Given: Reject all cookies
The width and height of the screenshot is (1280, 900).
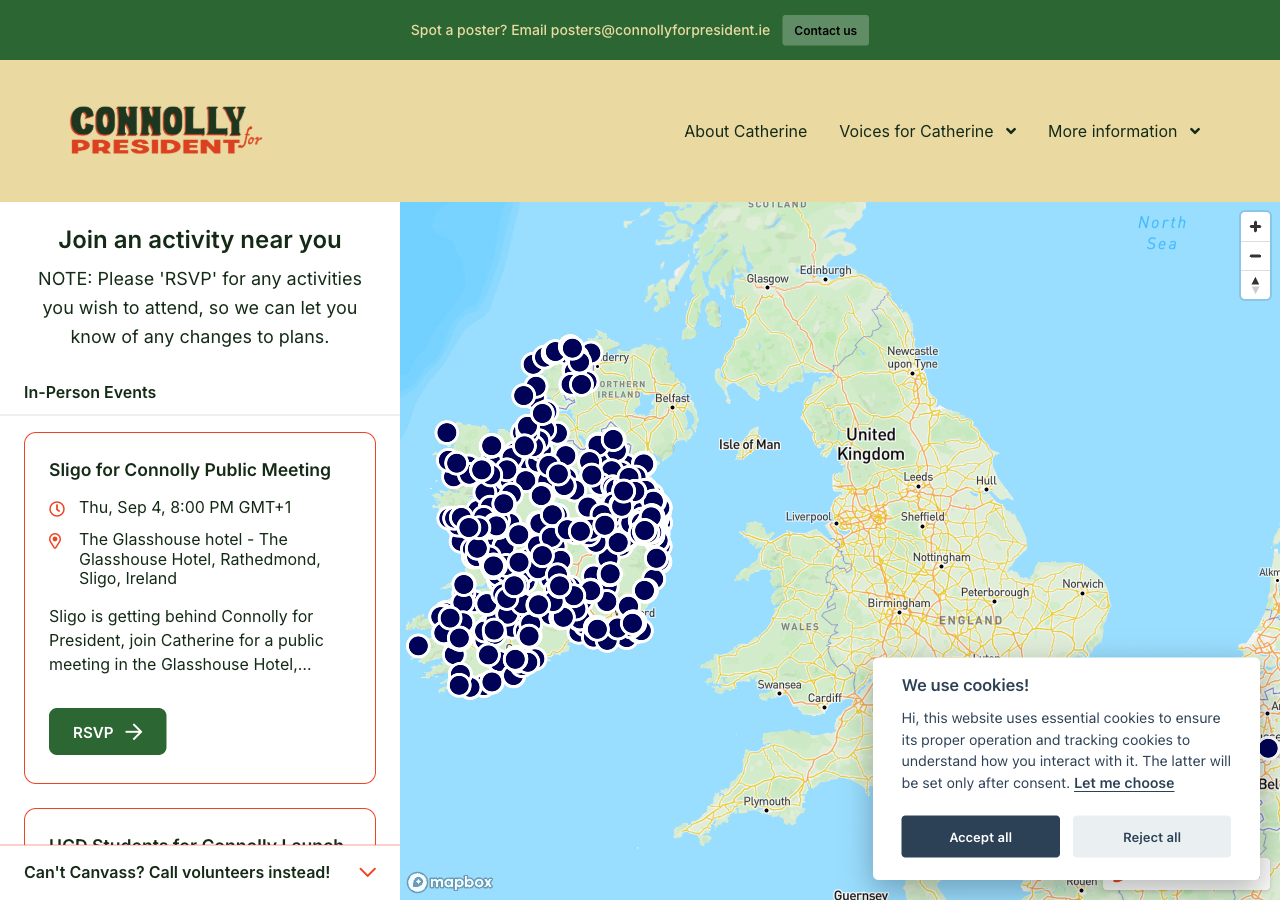Looking at the screenshot, I should [x=1151, y=837].
